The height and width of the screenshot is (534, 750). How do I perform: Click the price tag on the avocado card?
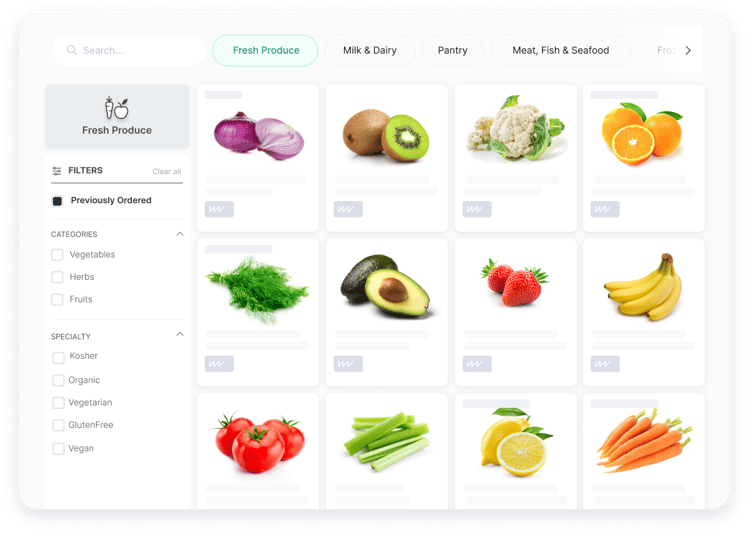point(348,364)
